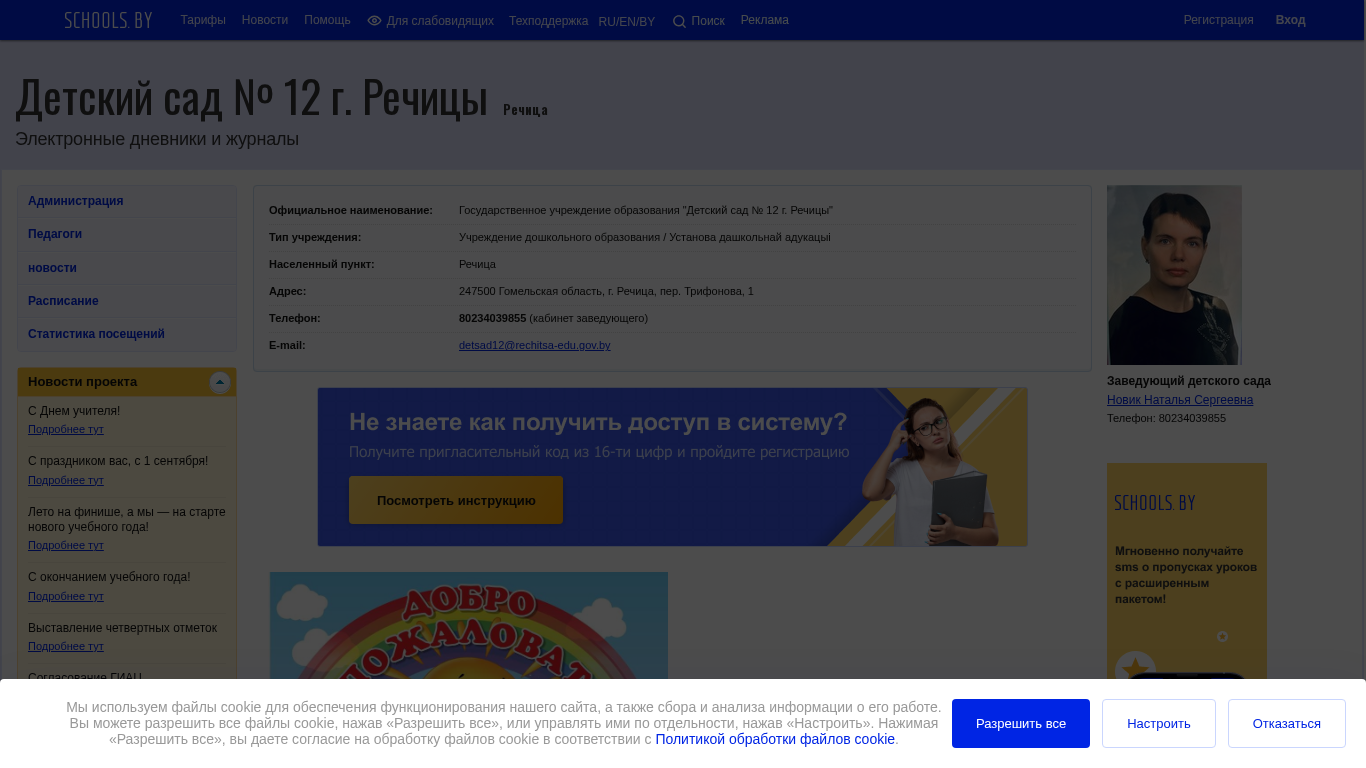Collapse the Новости проекта panel arrow
The image size is (1366, 768).
[x=220, y=382]
